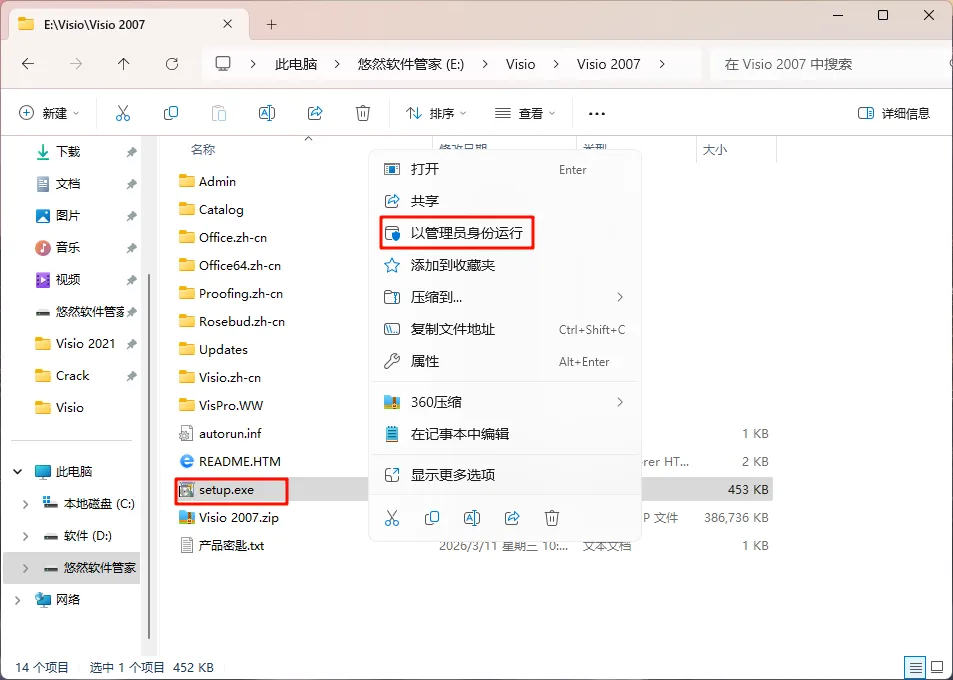Image resolution: width=953 pixels, height=680 pixels.
Task: Click the copy icon in context menu
Action: tap(432, 518)
